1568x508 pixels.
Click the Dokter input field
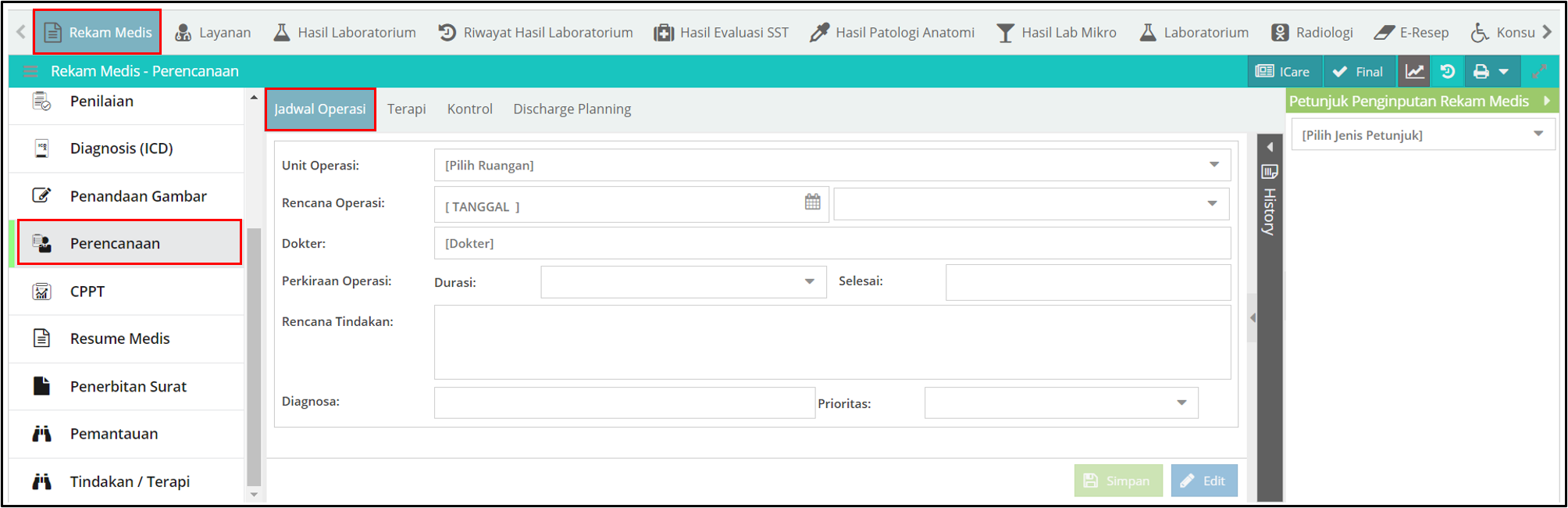(x=832, y=243)
